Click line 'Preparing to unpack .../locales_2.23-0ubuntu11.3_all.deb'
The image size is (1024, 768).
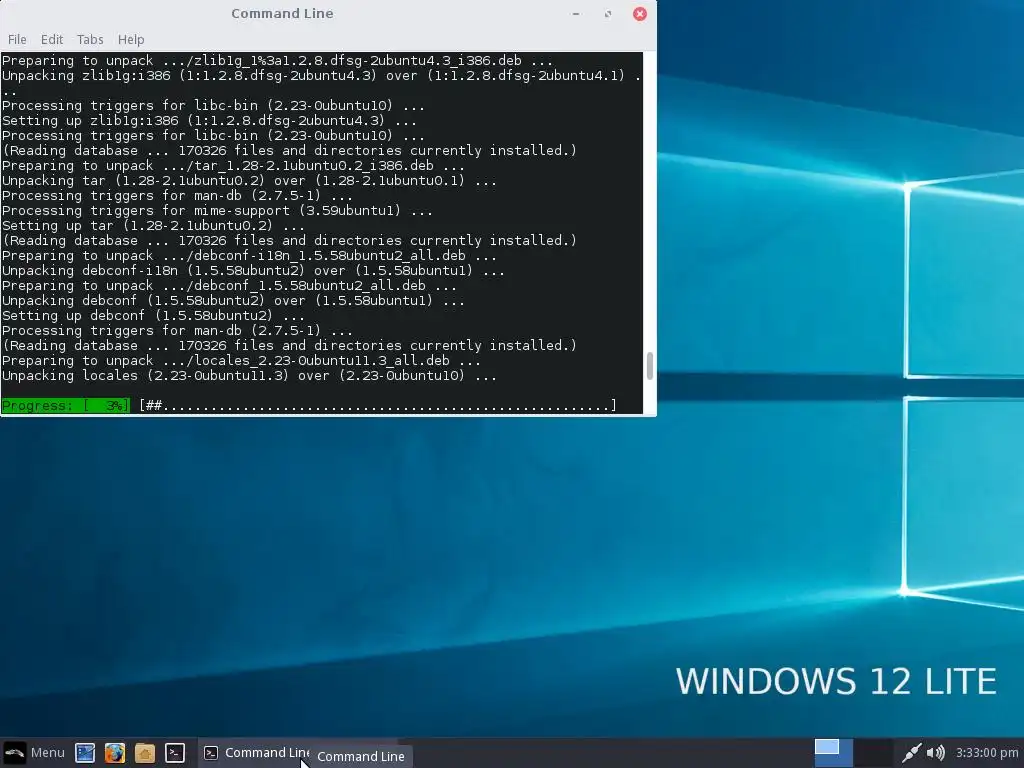(241, 360)
